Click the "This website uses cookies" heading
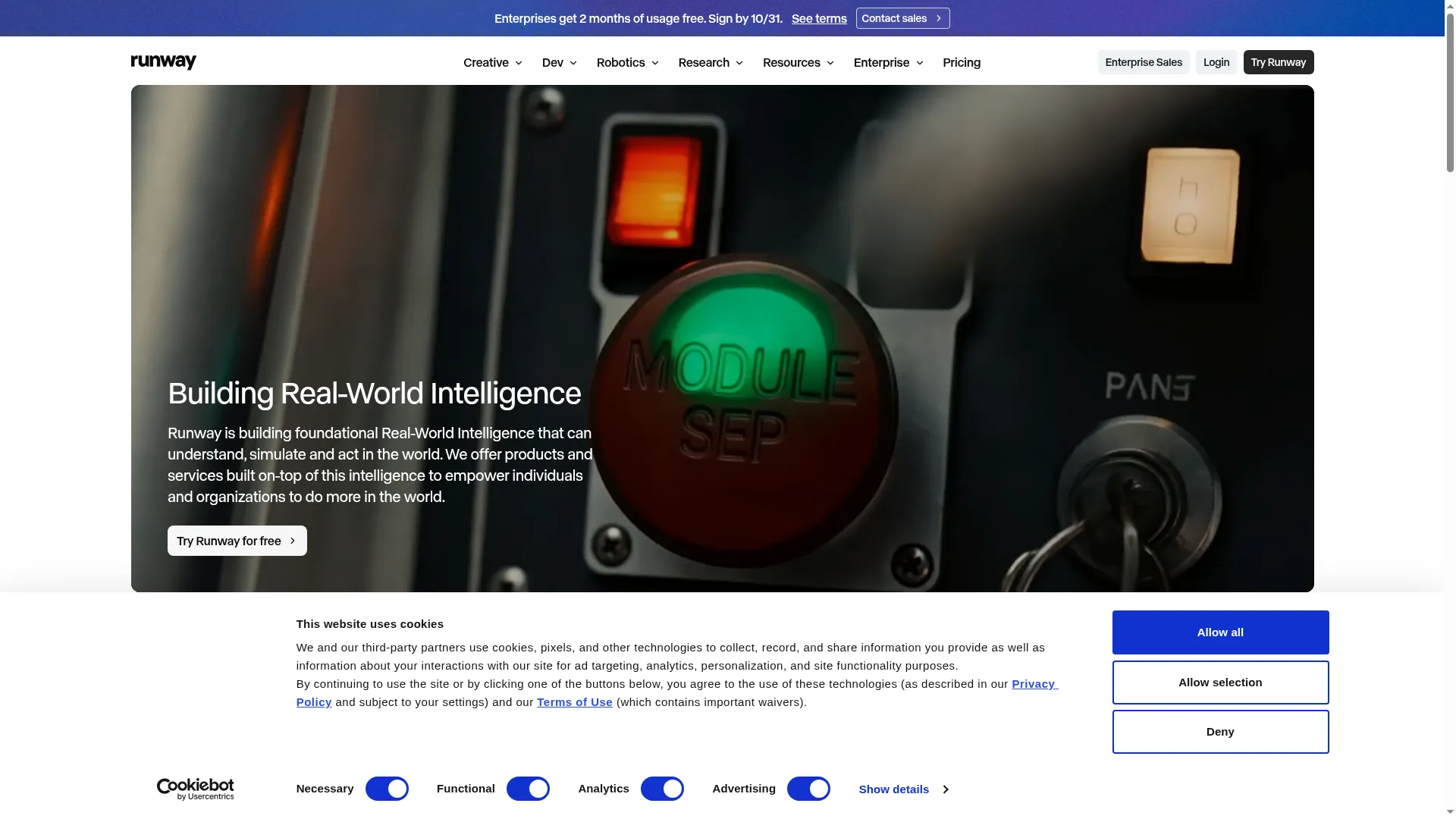 [370, 624]
